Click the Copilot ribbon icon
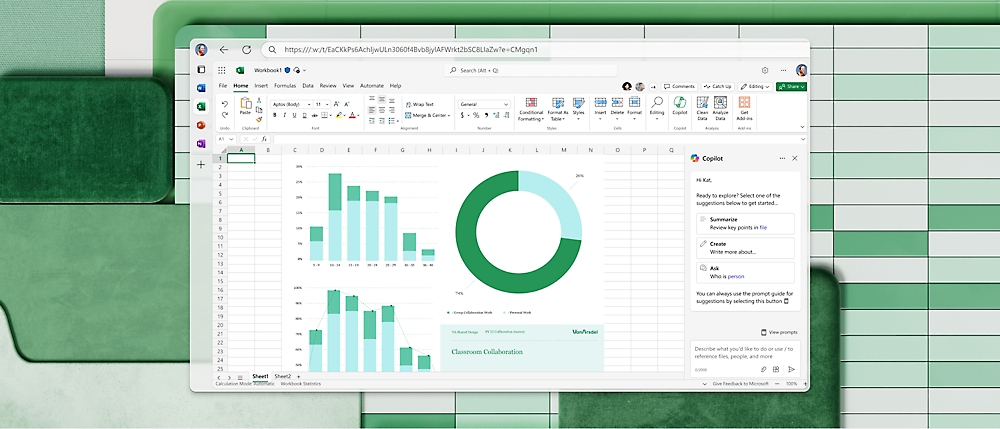This screenshot has height=429, width=1000. point(679,103)
